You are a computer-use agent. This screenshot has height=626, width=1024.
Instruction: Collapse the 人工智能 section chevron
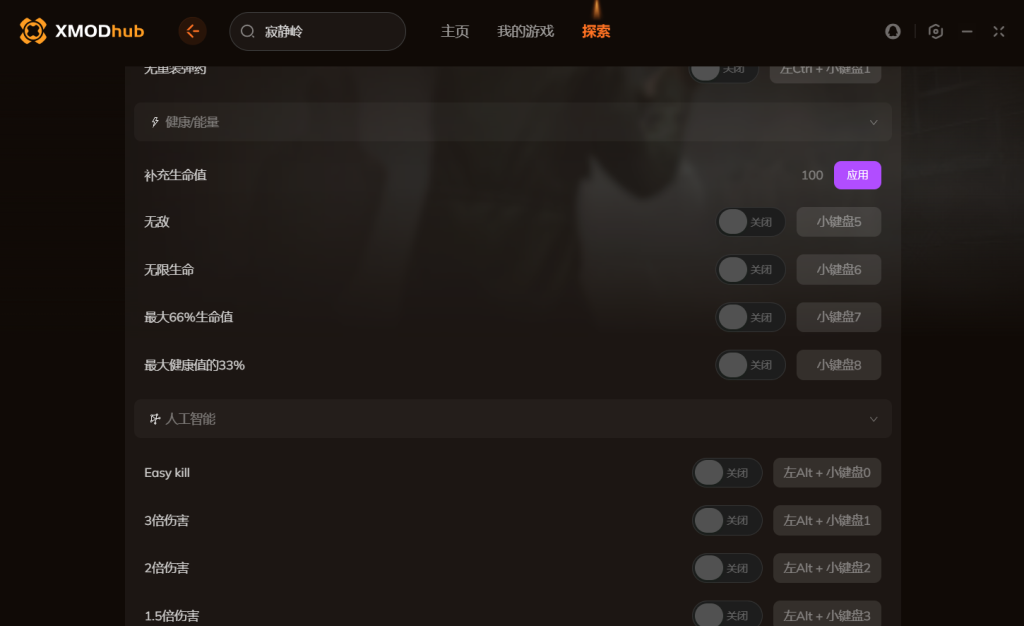click(x=873, y=419)
